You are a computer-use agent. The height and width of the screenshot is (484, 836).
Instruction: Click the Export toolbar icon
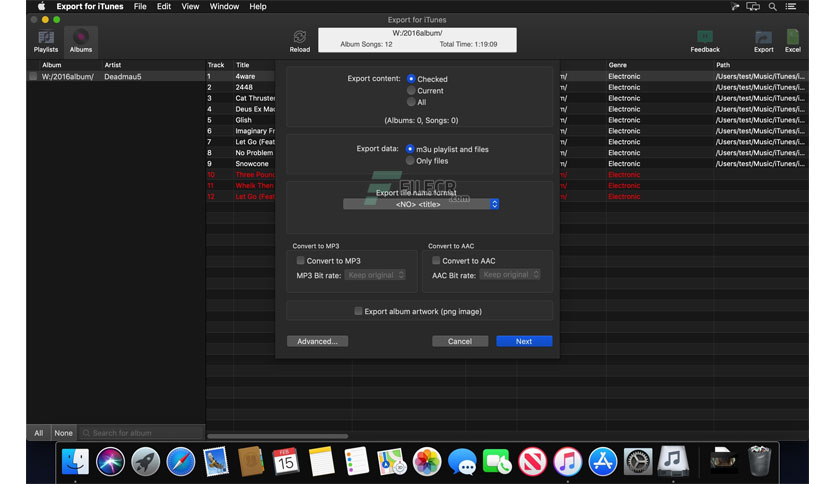(763, 42)
